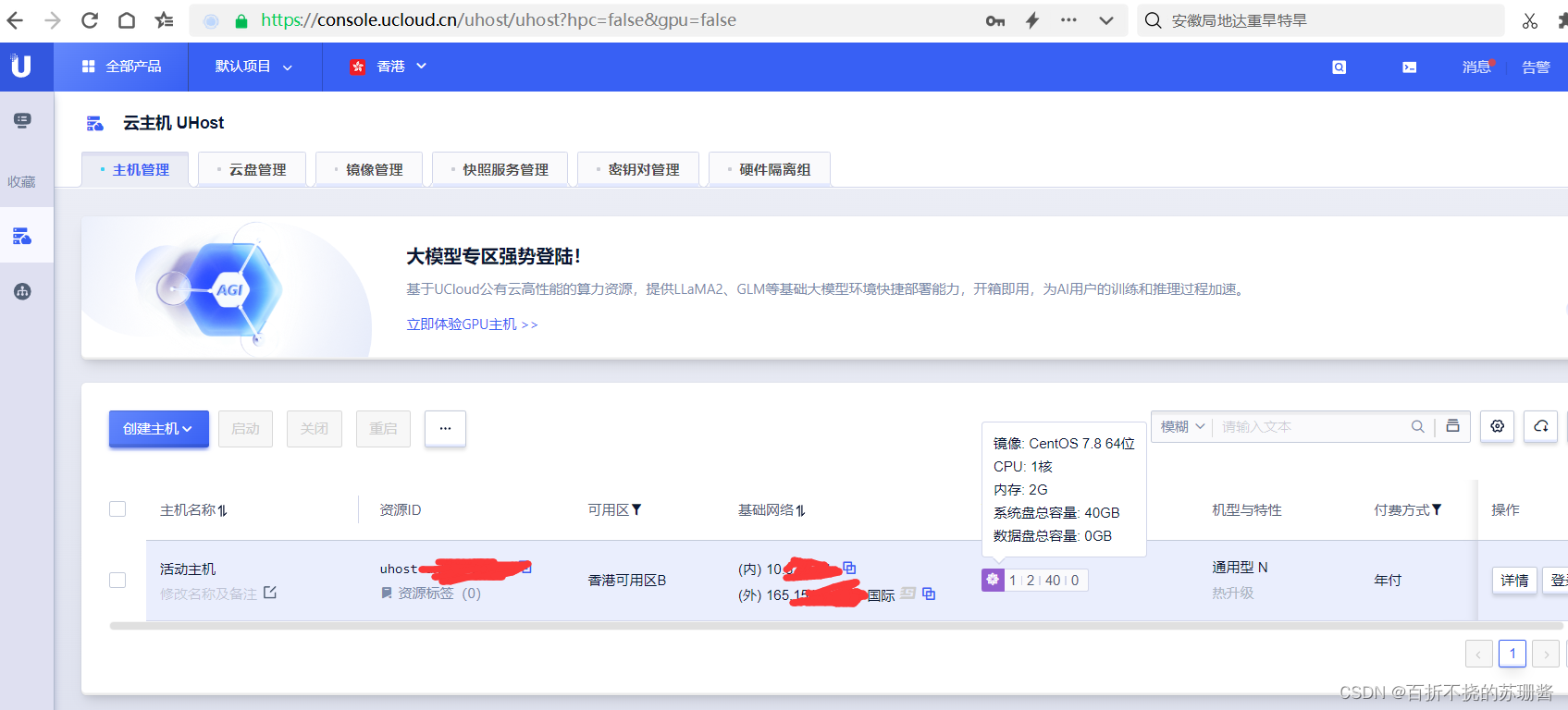1568x710 pixels.
Task: Open 消息 notifications
Action: (1476, 67)
